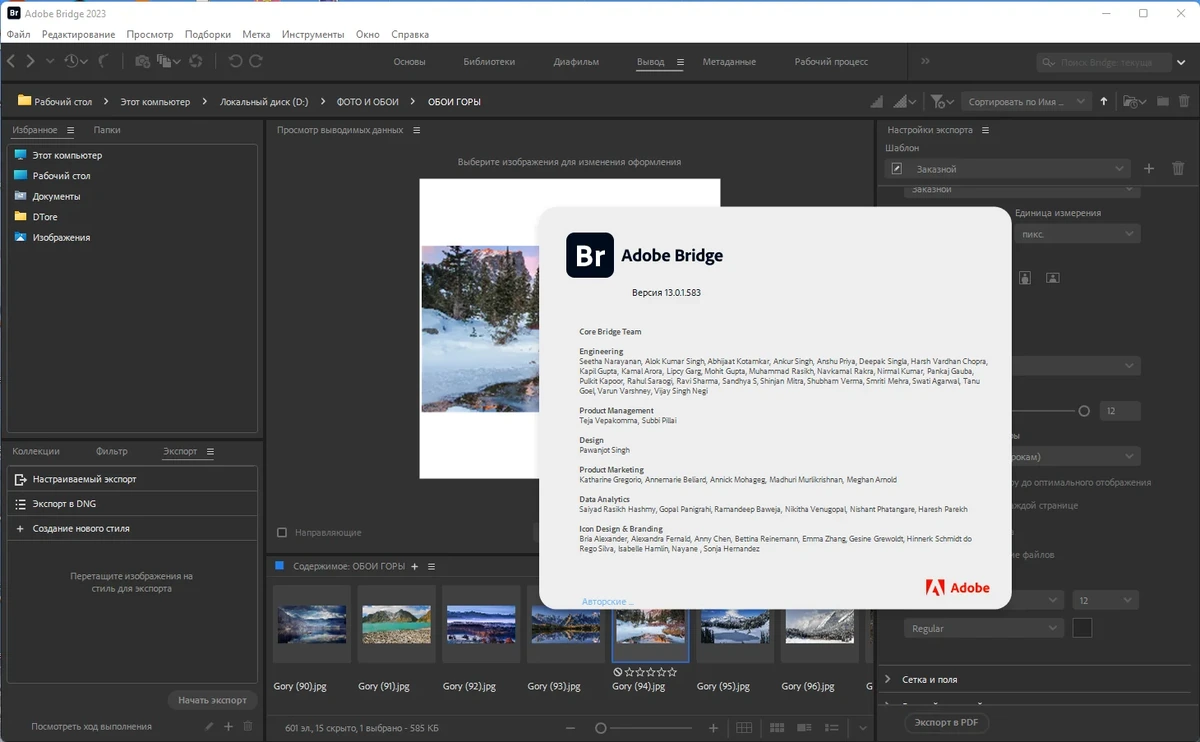This screenshot has height=742, width=1200.
Task: Open the batch rename/refine icon
Action: click(x=167, y=62)
